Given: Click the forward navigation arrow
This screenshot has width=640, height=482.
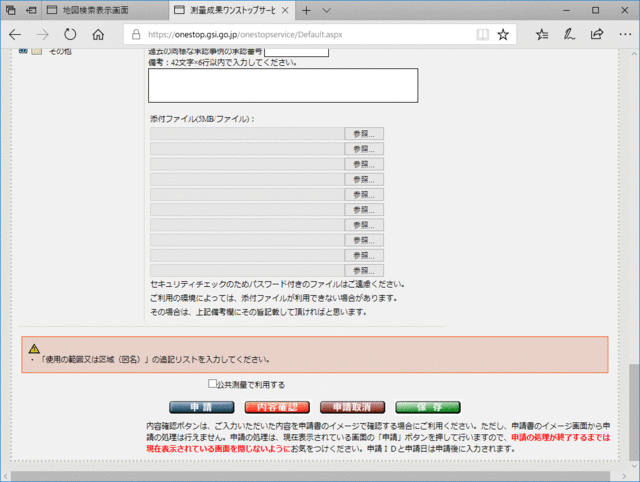Looking at the screenshot, I should click(x=42, y=35).
